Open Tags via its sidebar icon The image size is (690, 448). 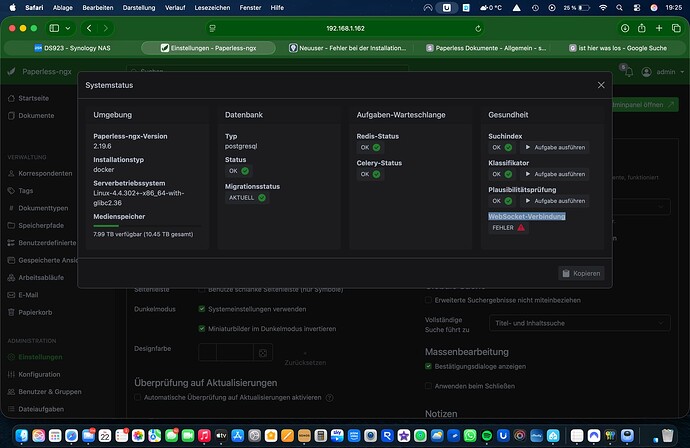pyautogui.click(x=11, y=191)
